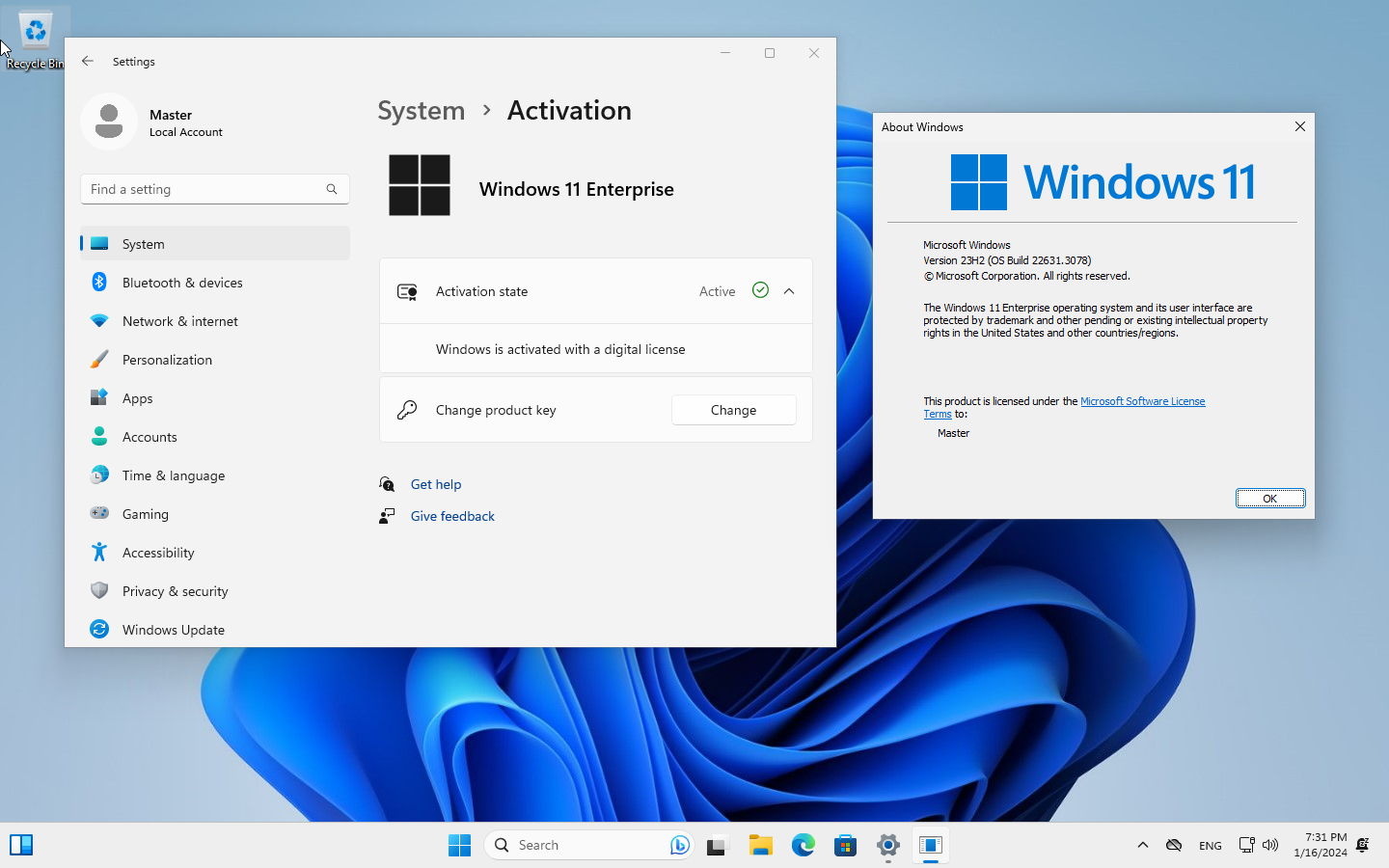Image resolution: width=1389 pixels, height=868 pixels.
Task: Launch Microsoft Store from the taskbar
Action: point(845,845)
